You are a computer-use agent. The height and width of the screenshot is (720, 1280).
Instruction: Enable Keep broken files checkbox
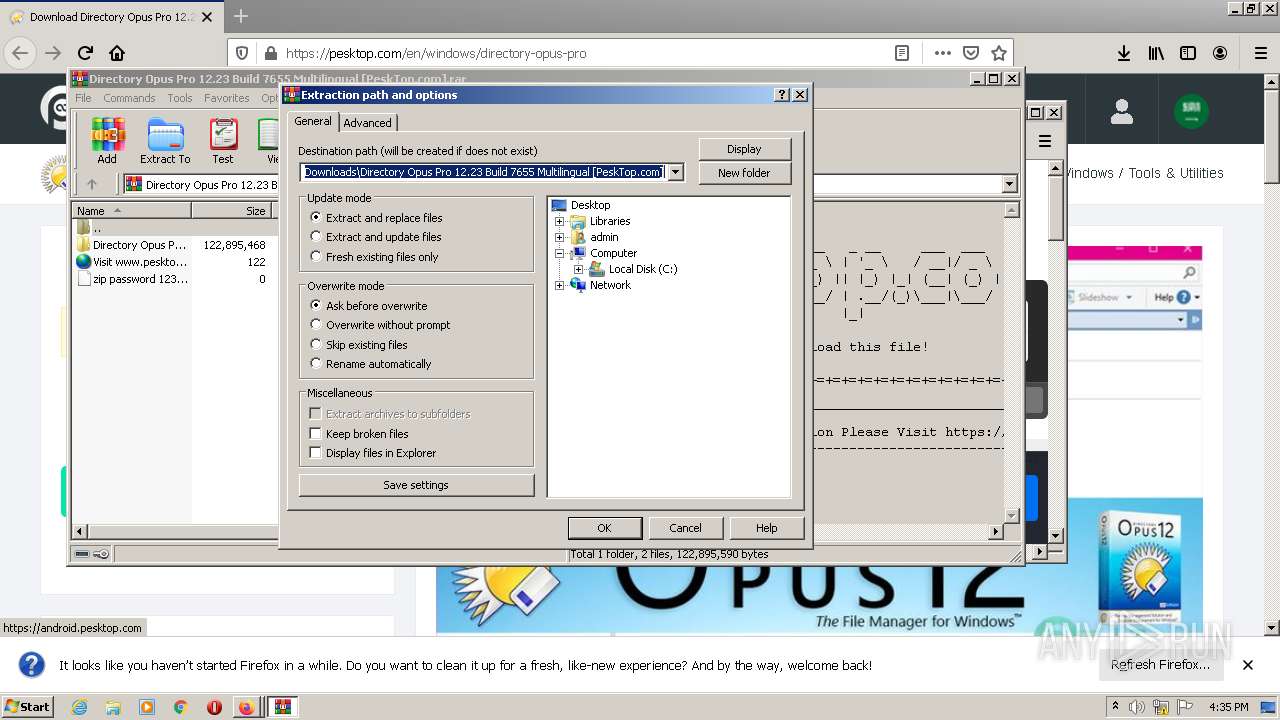point(315,434)
